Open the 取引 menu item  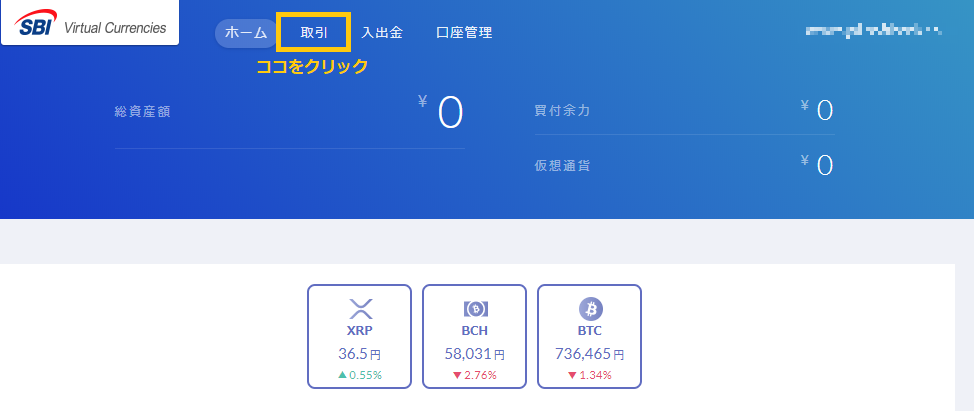pos(314,32)
